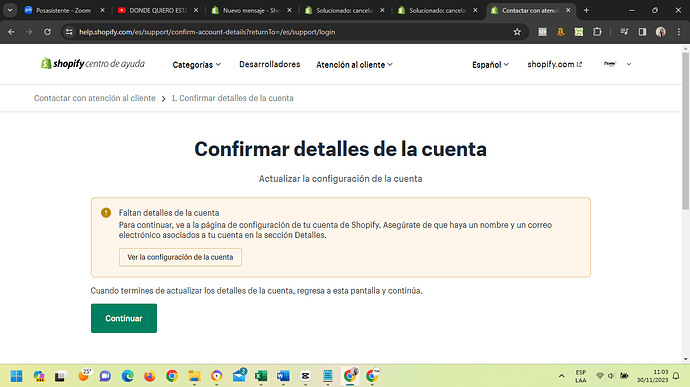Open the media control icon in toolbar
This screenshot has height=387, width=690.
click(624, 32)
